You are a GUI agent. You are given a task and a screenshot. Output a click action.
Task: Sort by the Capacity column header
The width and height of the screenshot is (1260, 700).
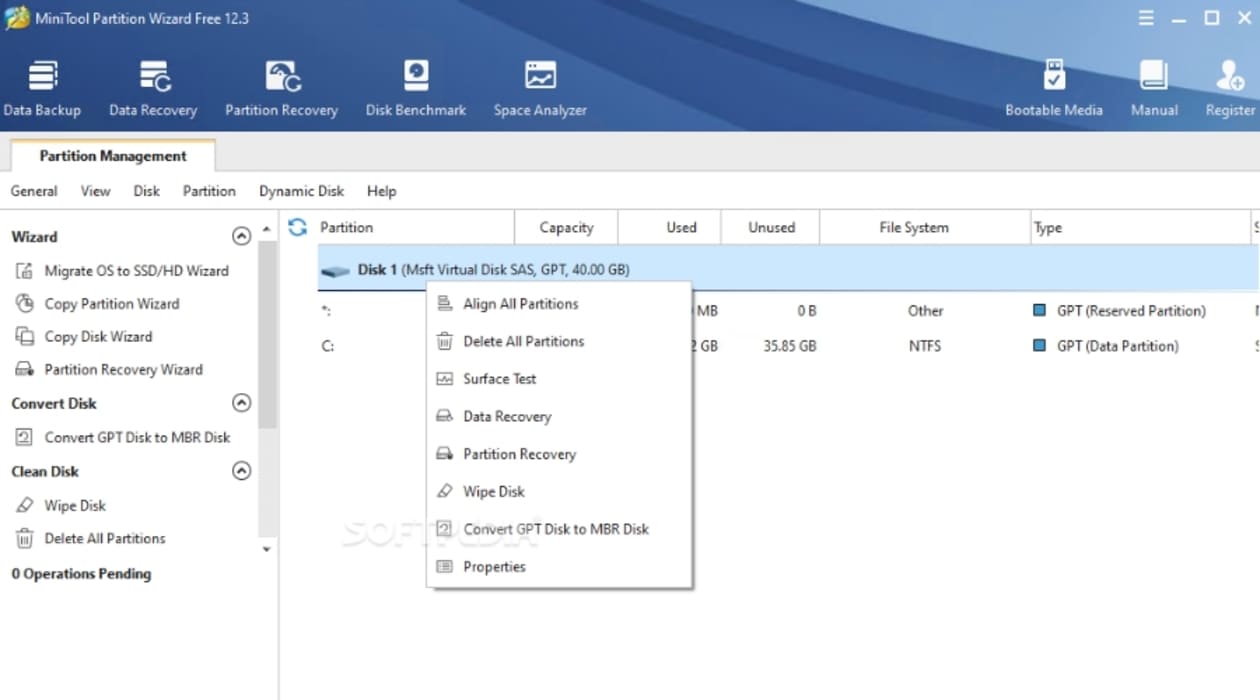point(566,228)
